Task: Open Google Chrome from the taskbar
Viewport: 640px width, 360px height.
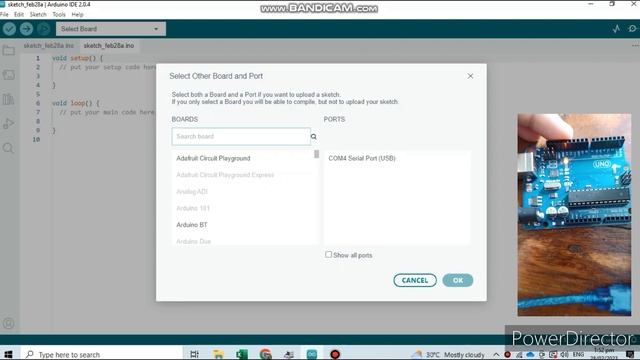Action: [265, 354]
